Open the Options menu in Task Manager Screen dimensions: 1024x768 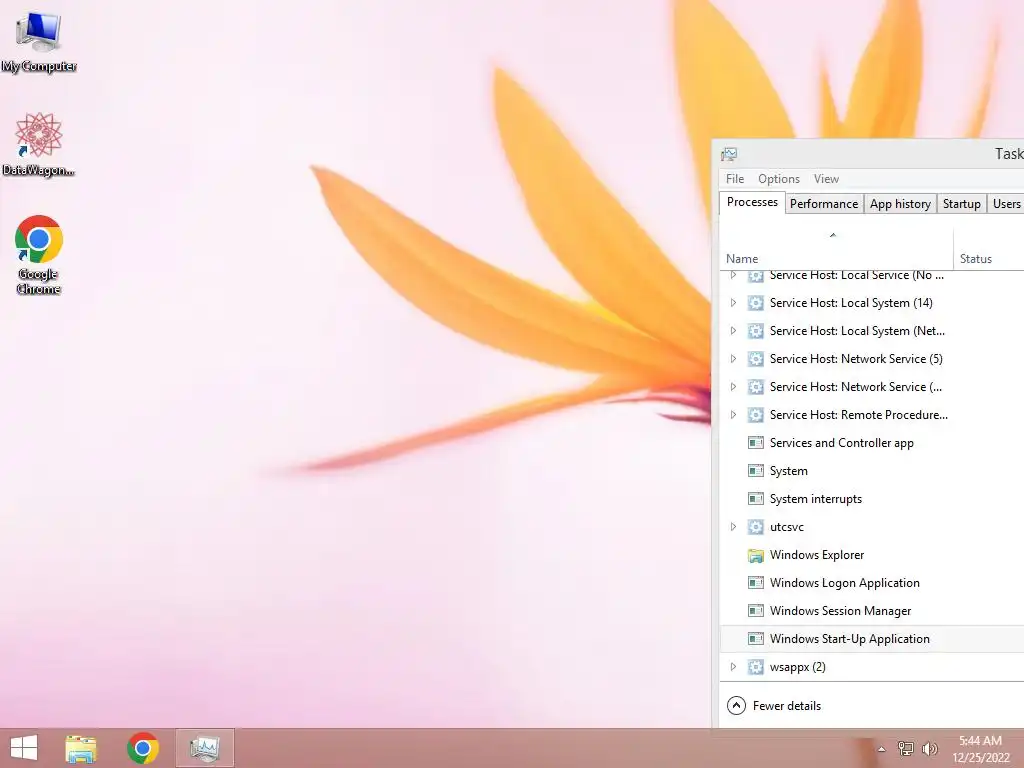(778, 179)
